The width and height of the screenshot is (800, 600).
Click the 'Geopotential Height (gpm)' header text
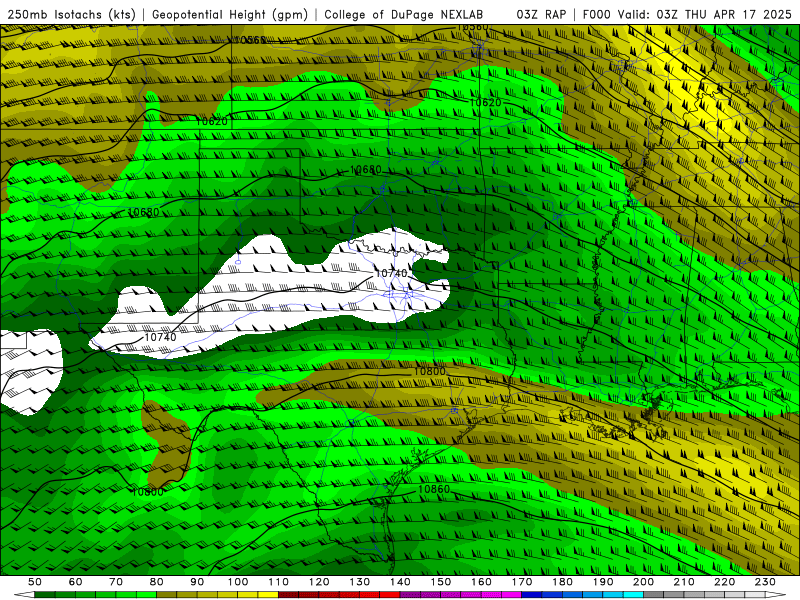[230, 14]
